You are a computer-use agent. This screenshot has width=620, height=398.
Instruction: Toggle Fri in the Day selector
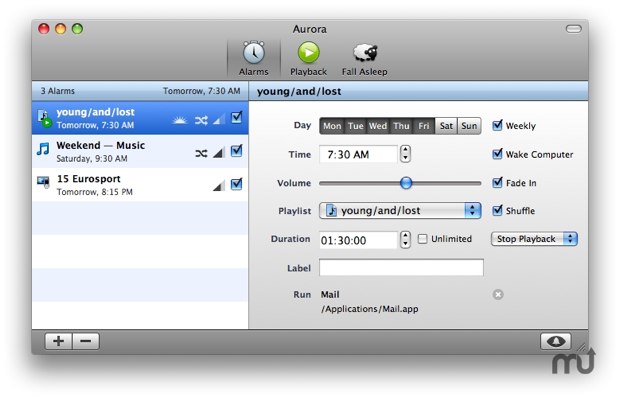(424, 126)
